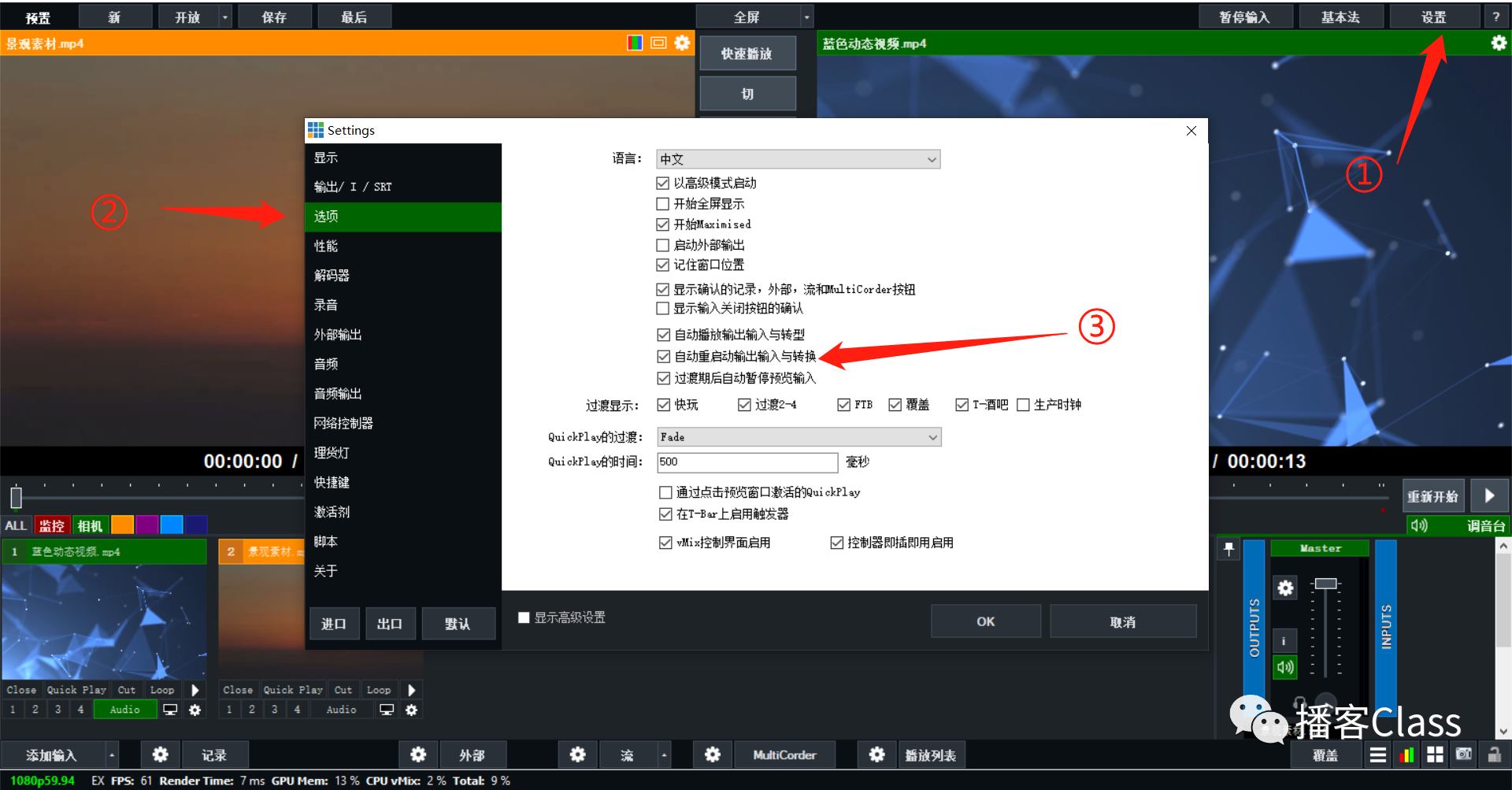Click OK to confirm settings

[x=985, y=621]
